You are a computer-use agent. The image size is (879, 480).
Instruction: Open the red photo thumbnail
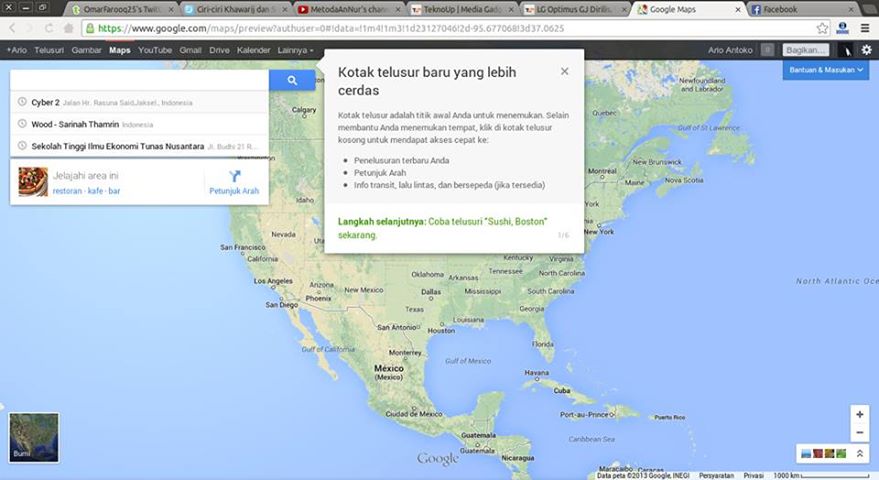[818, 453]
